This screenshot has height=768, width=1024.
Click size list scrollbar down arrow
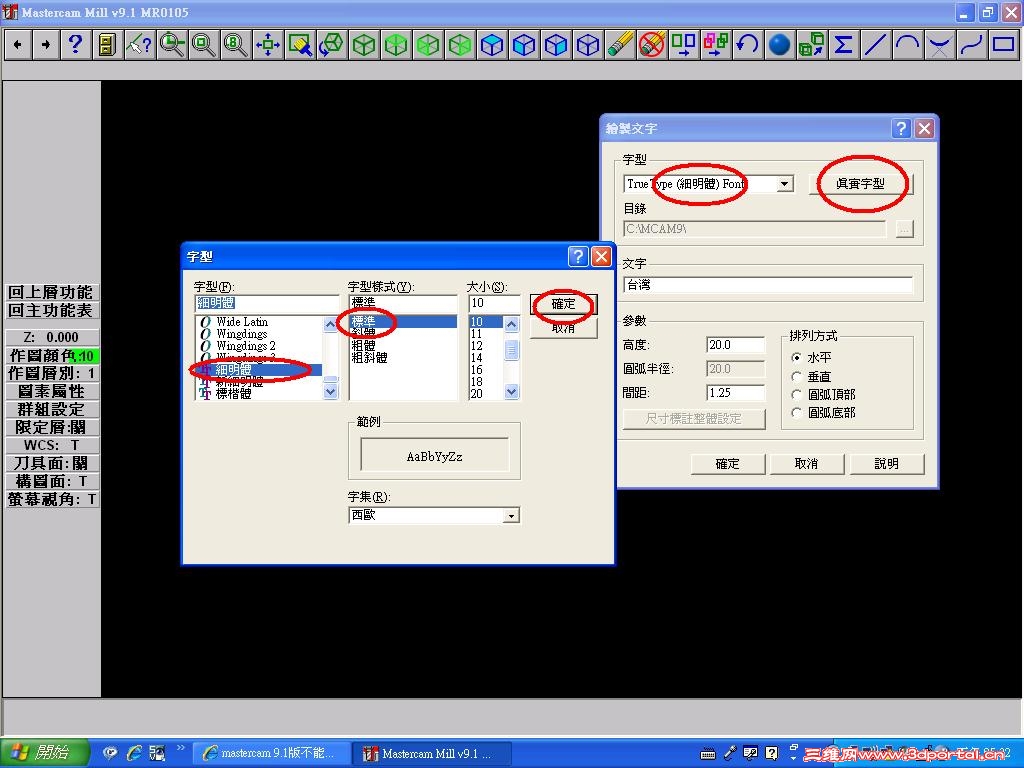click(x=512, y=392)
